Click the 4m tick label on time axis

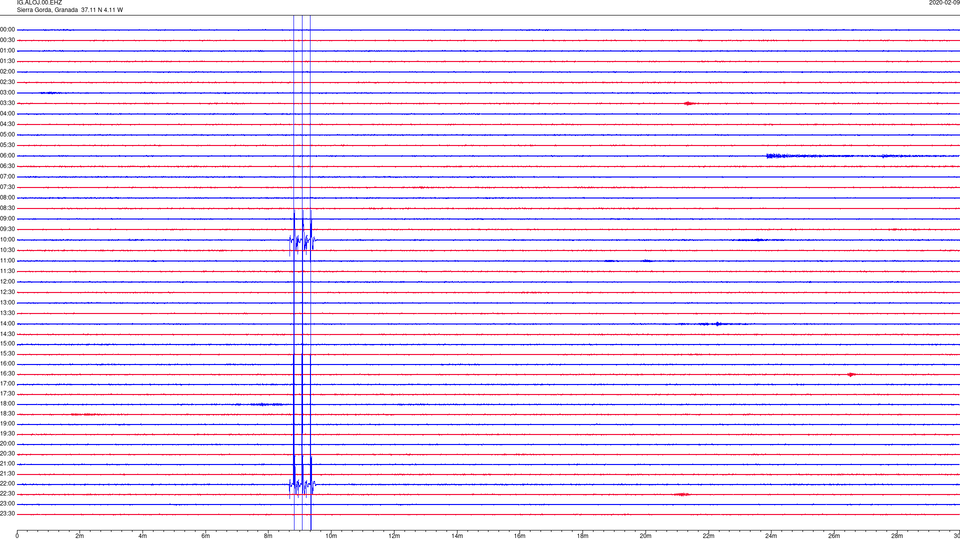point(143,536)
